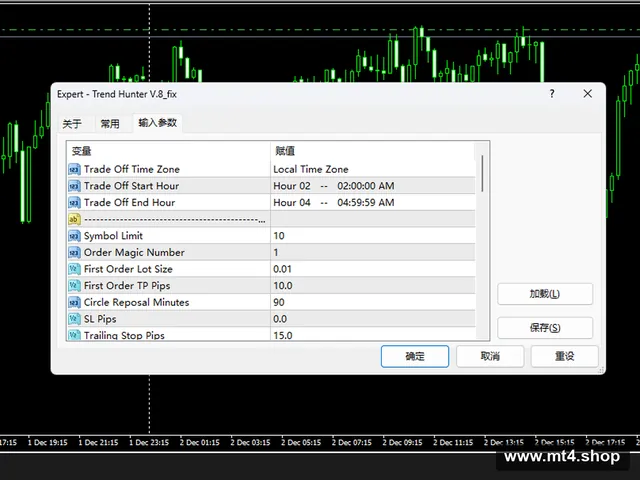Click the Trailing Stop Pips row icon
The image size is (640, 480).
(x=74, y=335)
